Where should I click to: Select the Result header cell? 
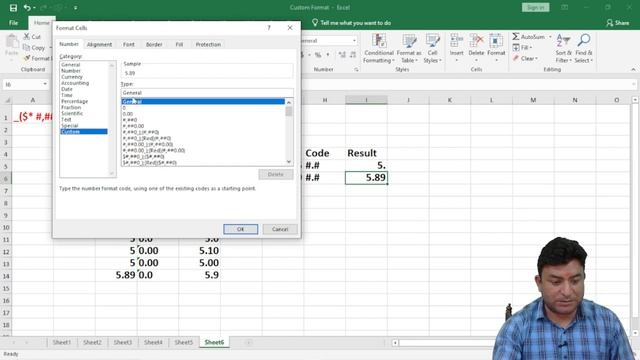(366, 153)
